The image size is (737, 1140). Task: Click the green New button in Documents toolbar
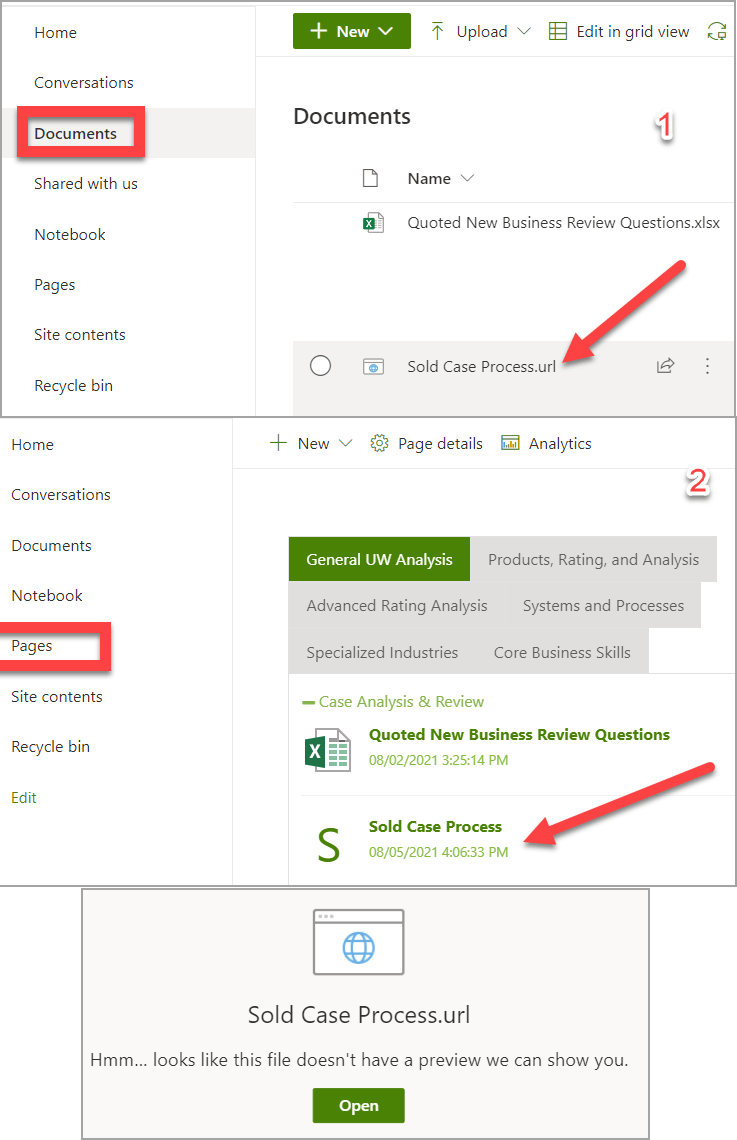(x=352, y=31)
